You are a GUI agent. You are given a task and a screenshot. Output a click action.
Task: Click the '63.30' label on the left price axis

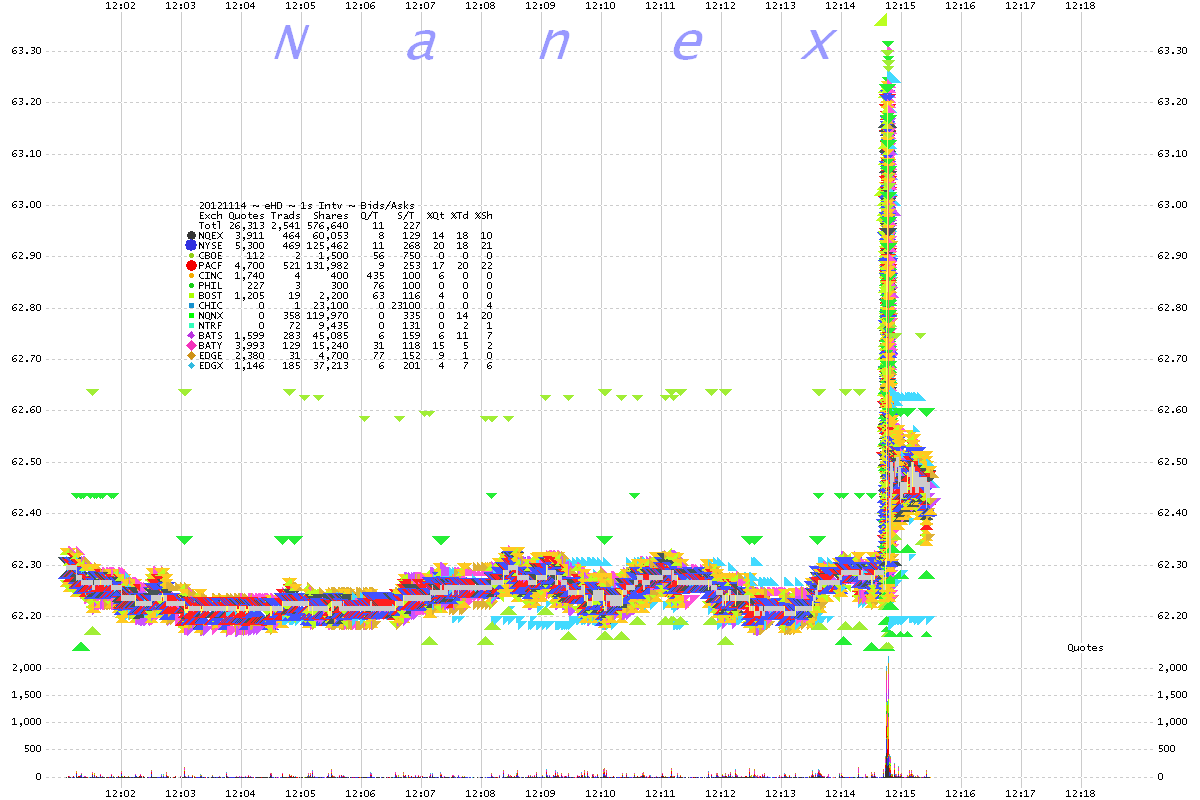coord(26,51)
